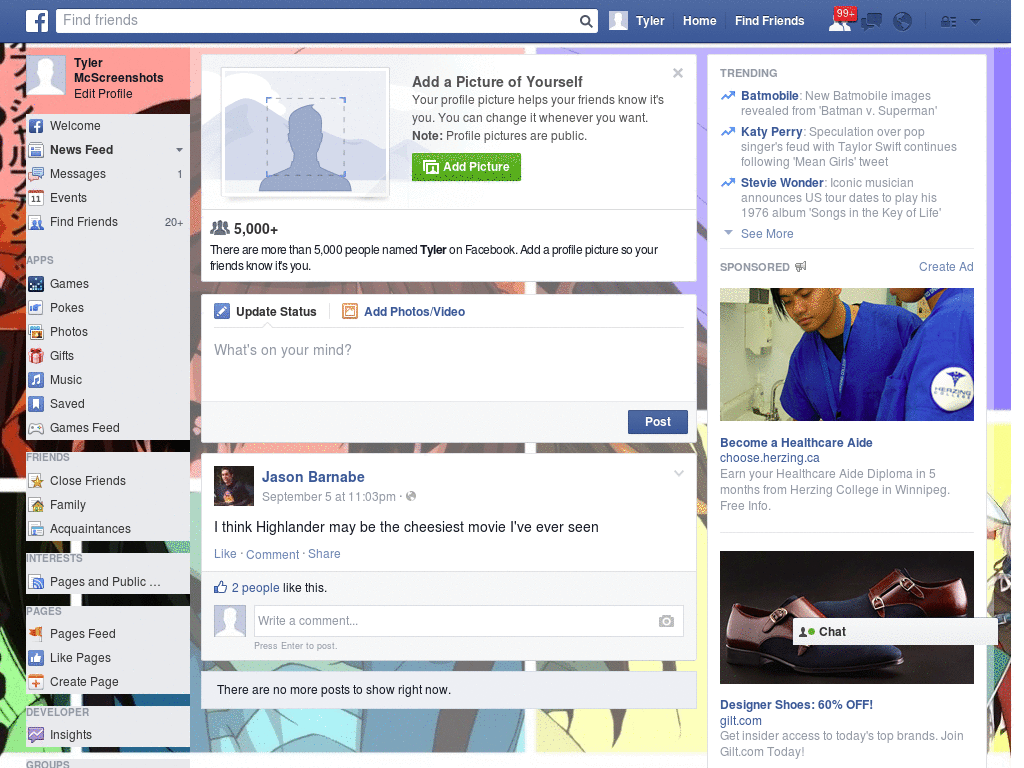Image resolution: width=1024 pixels, height=768 pixels.
Task: Click the Pages Feed icon
Action: click(37, 633)
